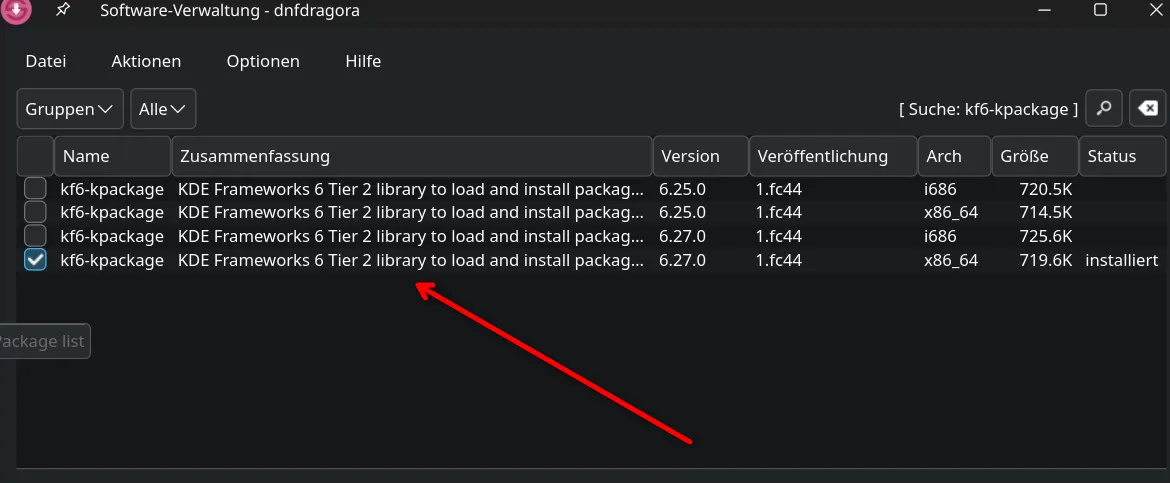Check the kf6-kpackage 6.27.0 i686 checkbox
1170x483 pixels.
point(35,236)
